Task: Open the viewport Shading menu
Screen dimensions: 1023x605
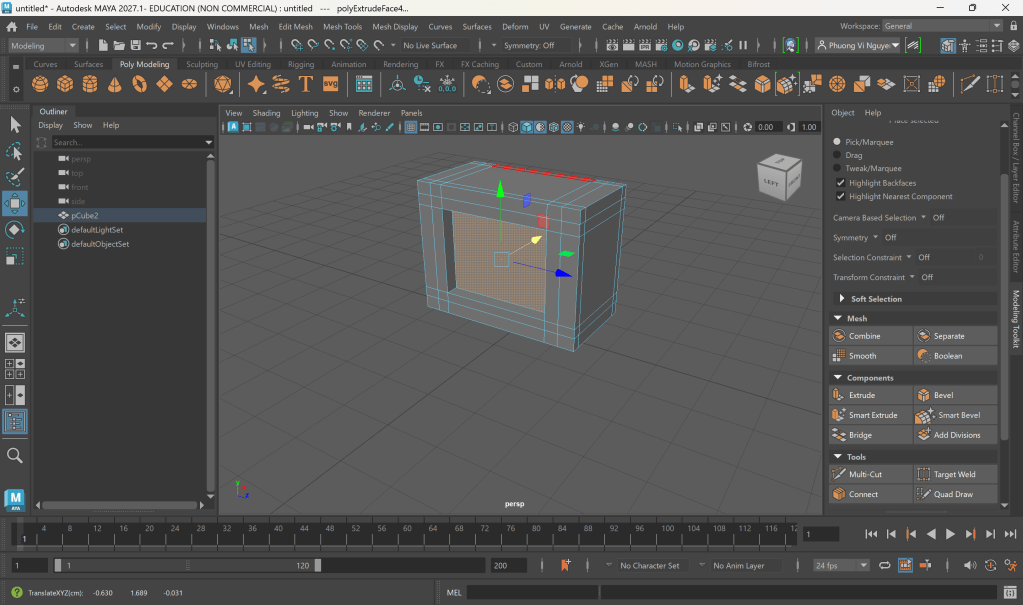Action: (266, 113)
